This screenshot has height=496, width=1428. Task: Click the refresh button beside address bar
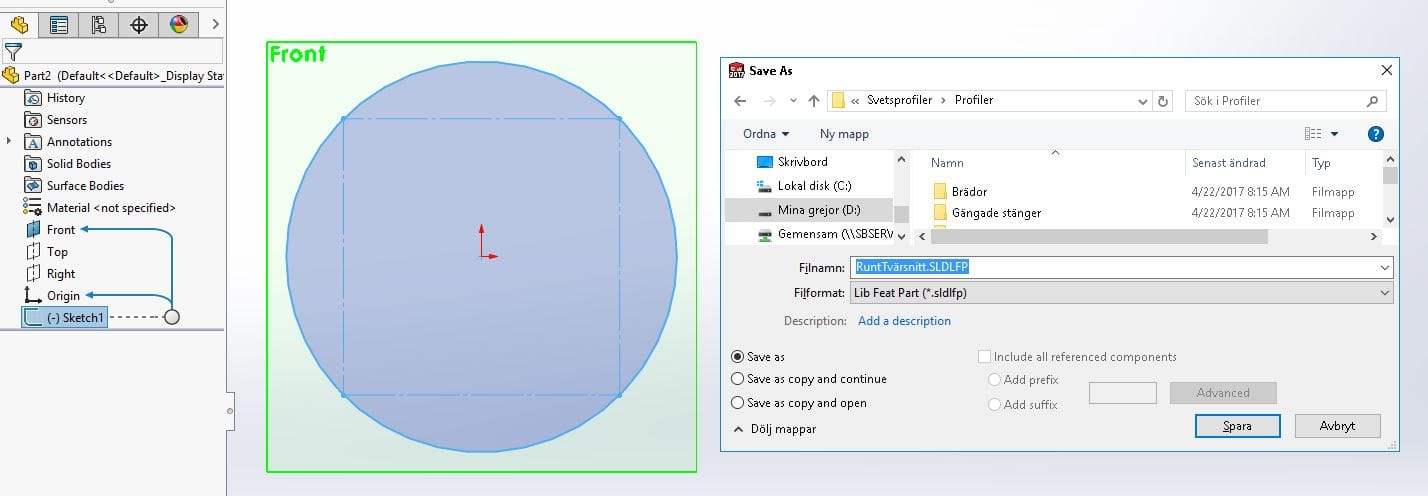tap(1163, 101)
